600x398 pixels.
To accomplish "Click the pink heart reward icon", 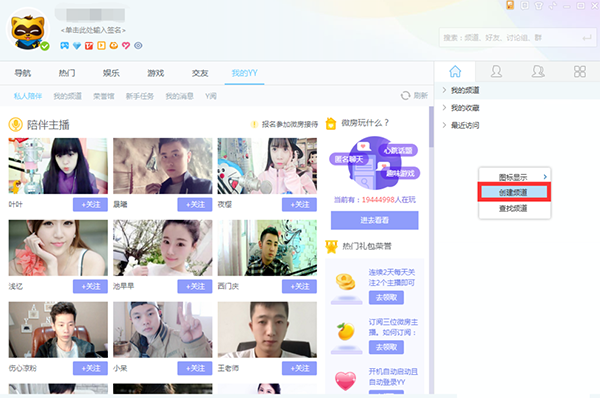I will (346, 381).
